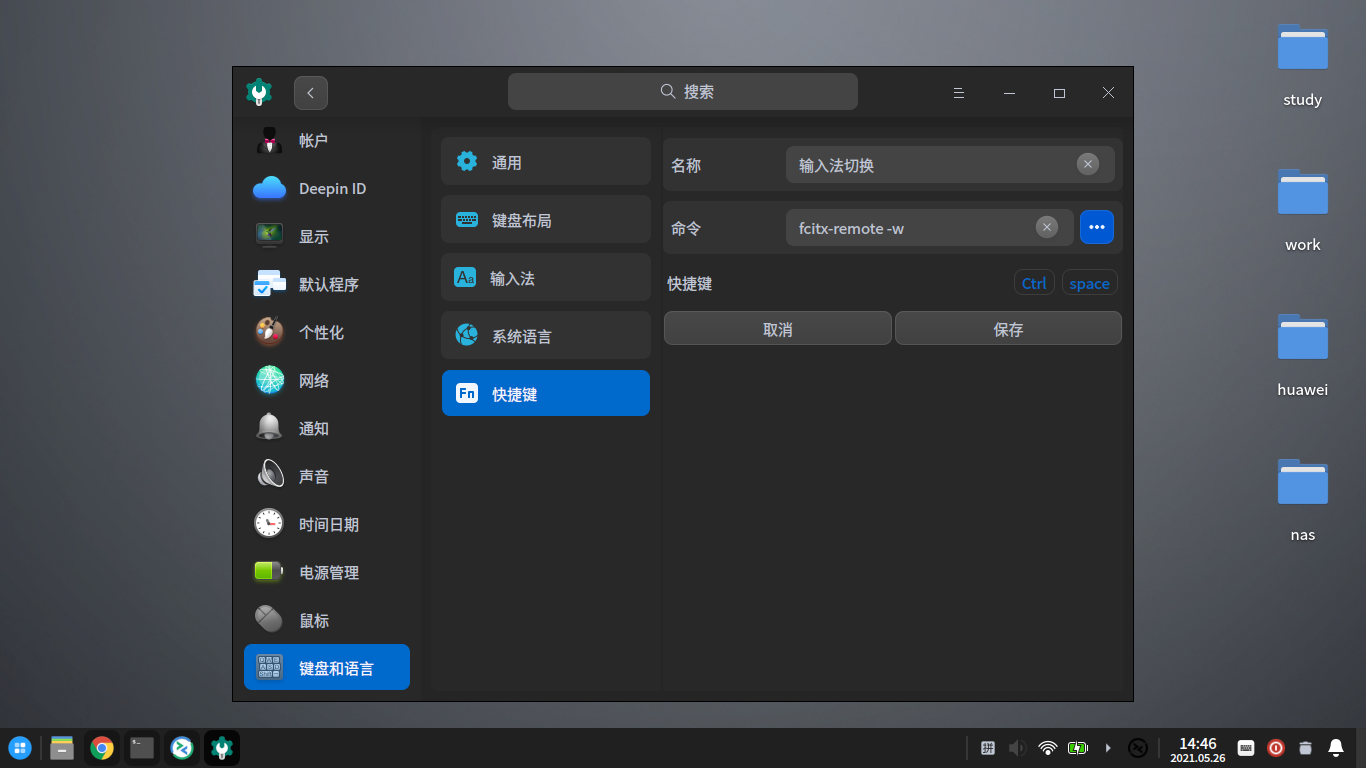Open the onscreen keyboard tray icon

click(1246, 748)
